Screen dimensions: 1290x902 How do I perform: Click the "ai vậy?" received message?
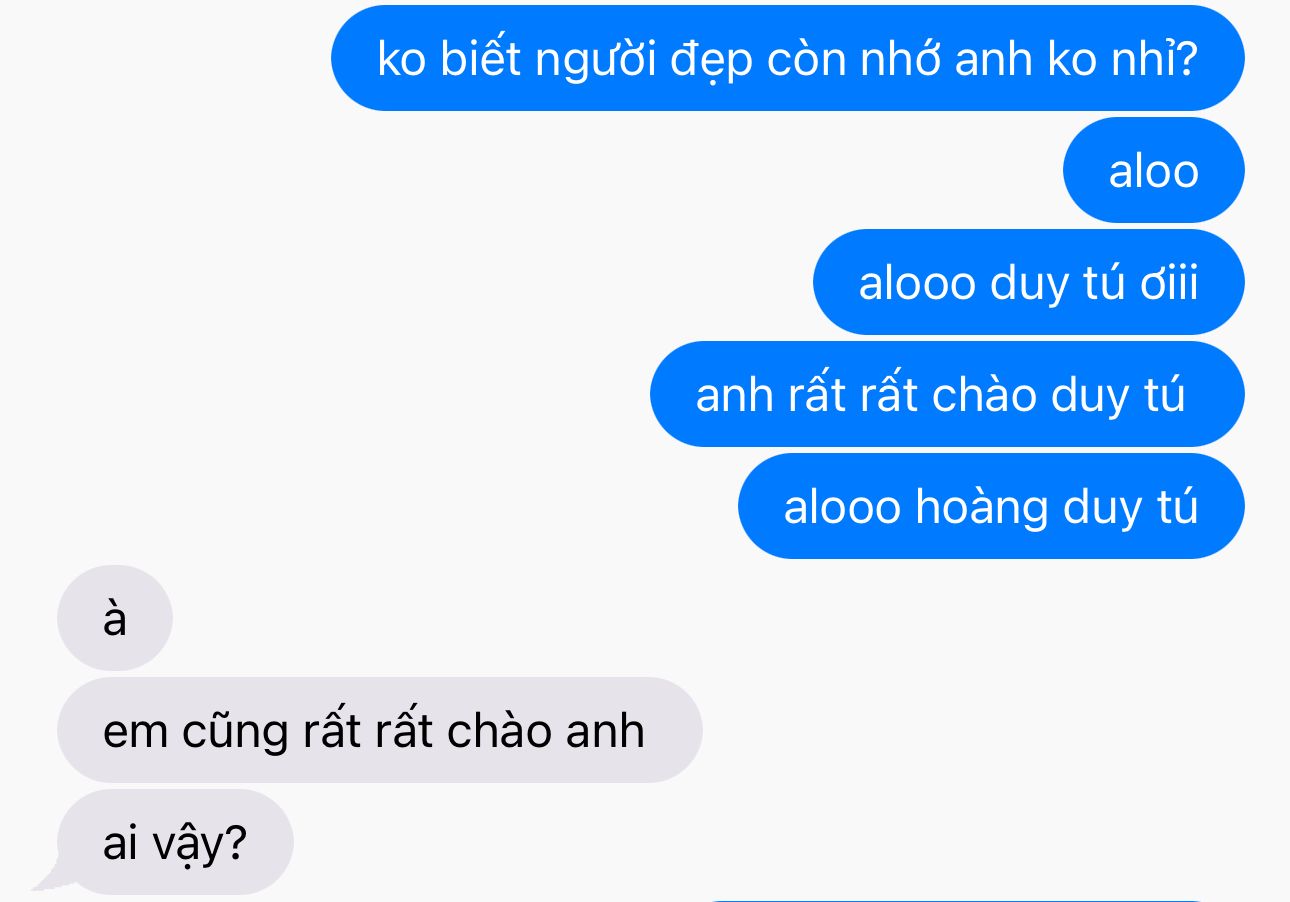[175, 842]
